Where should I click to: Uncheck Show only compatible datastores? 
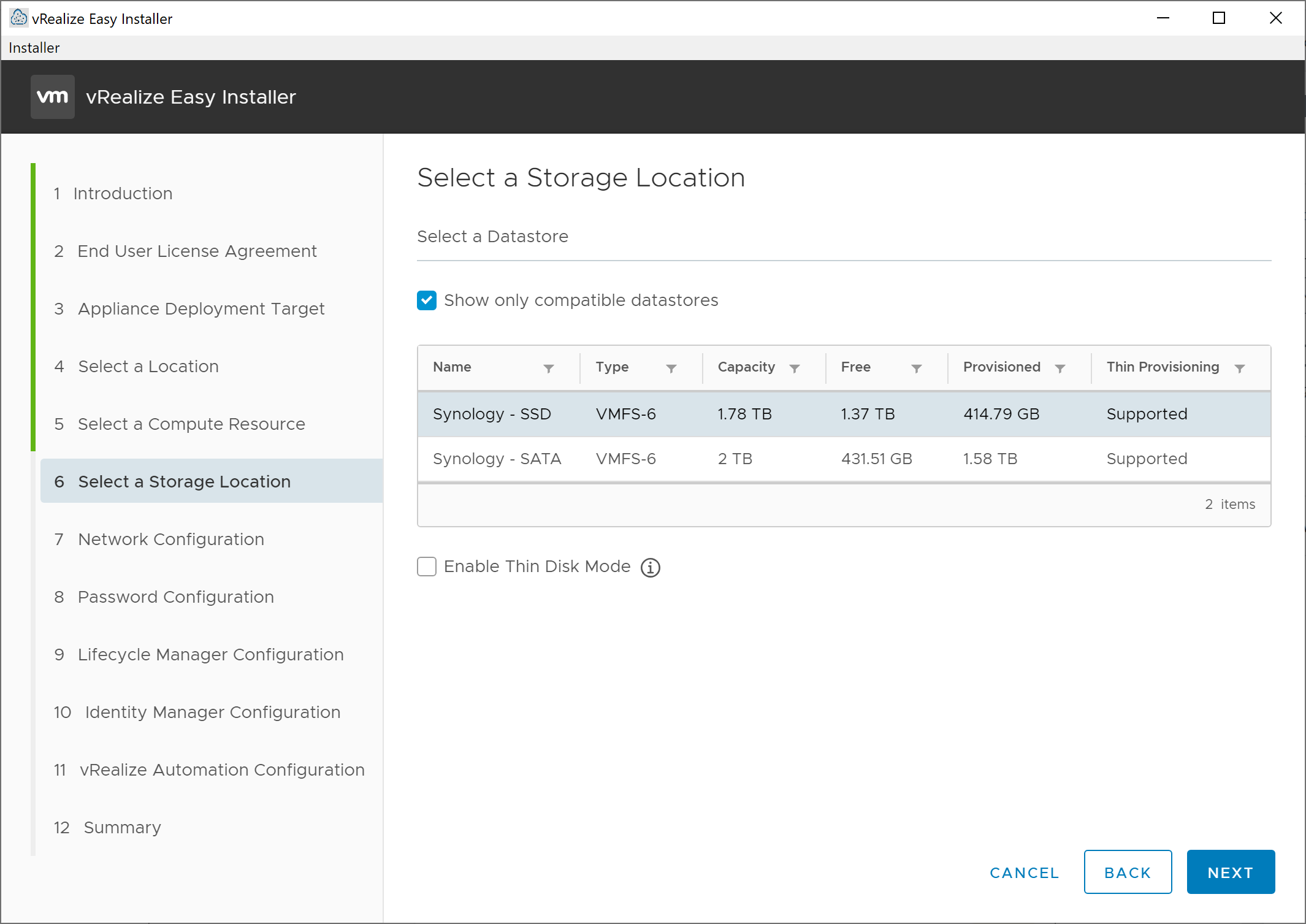click(x=427, y=300)
